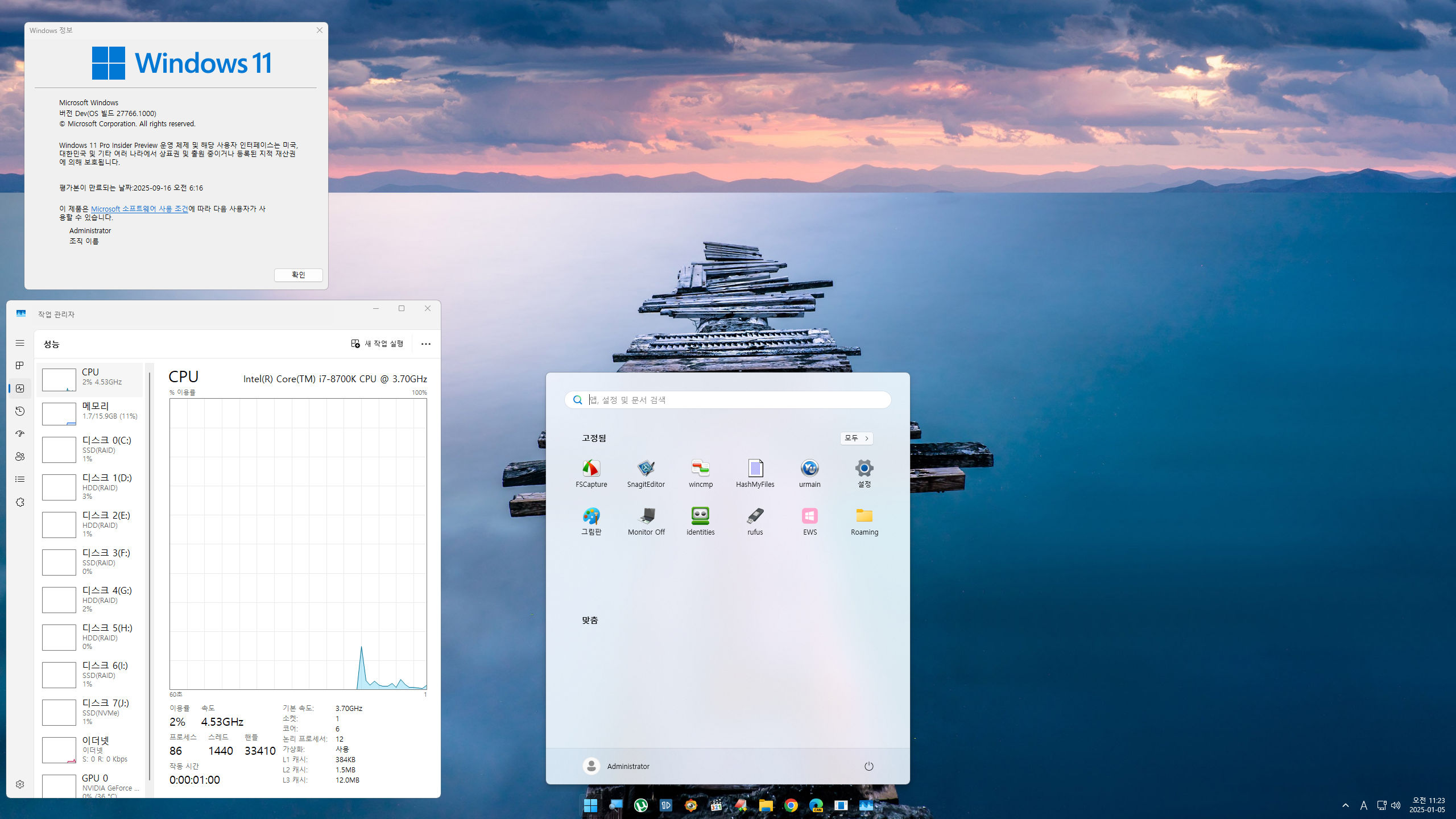
Task: Open HashMyFiles pinned app
Action: 755,473
